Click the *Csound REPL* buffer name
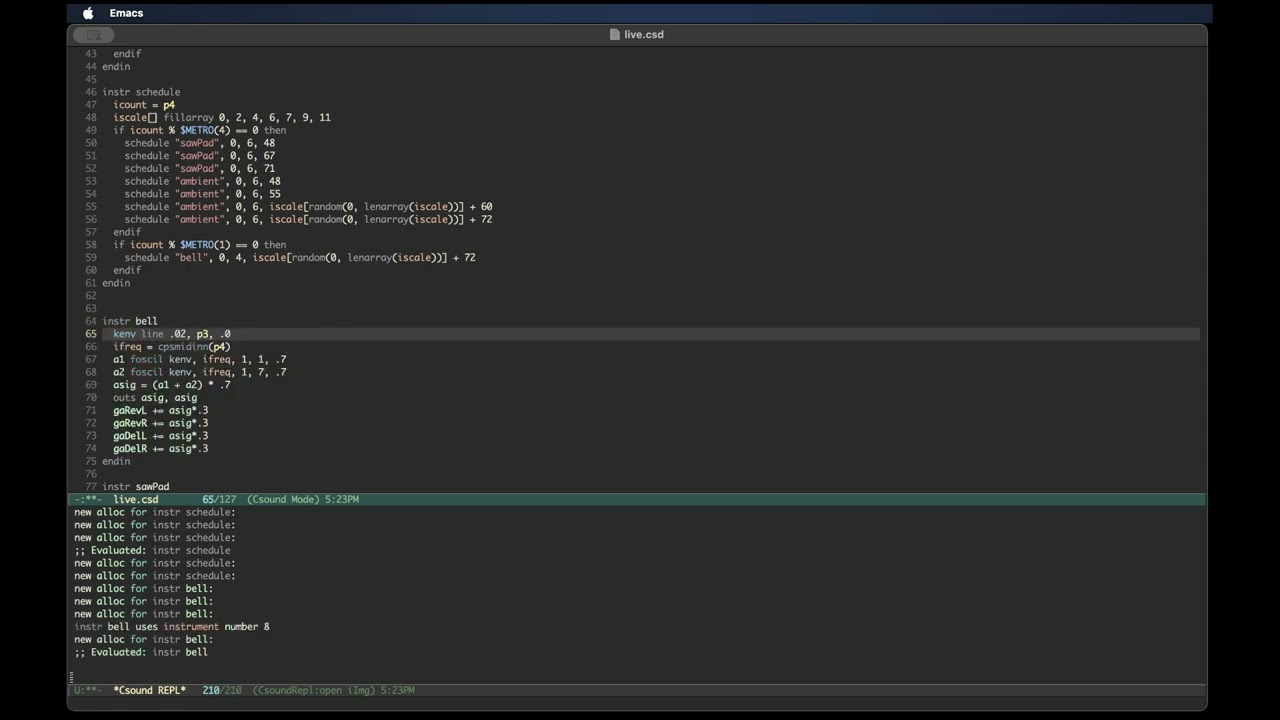1280x720 pixels. coord(149,690)
